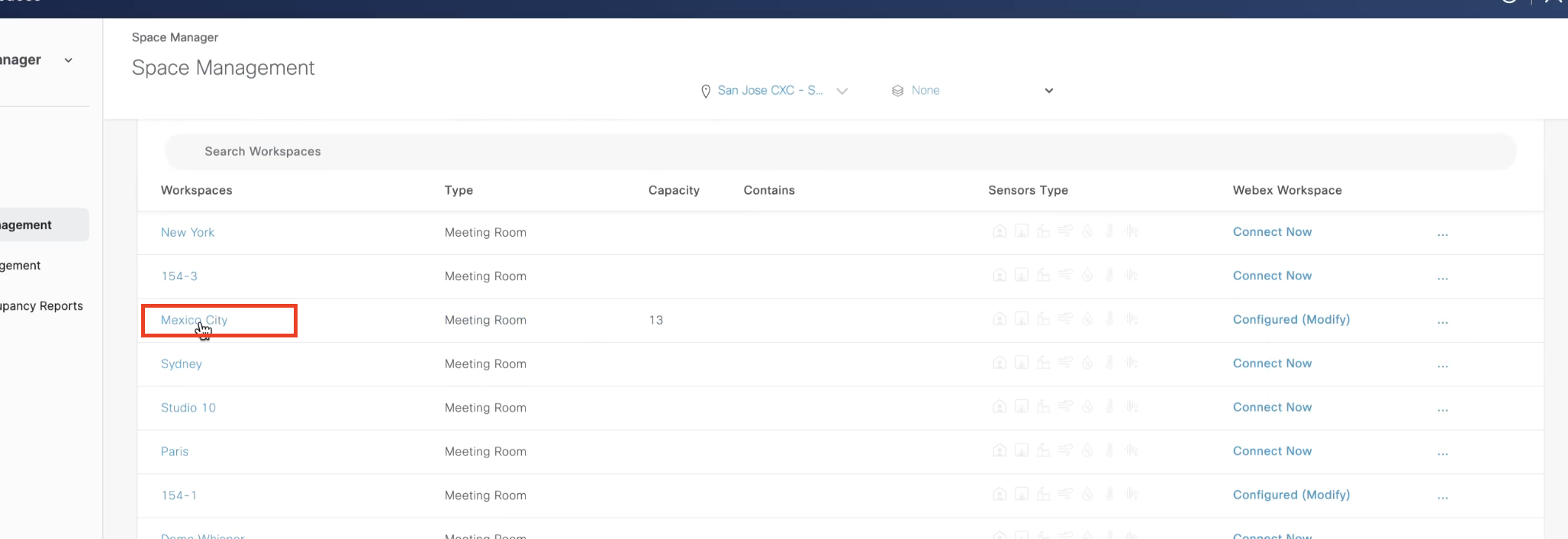Click the Search Workspaces input field
The height and width of the screenshot is (539, 1568).
tap(839, 151)
